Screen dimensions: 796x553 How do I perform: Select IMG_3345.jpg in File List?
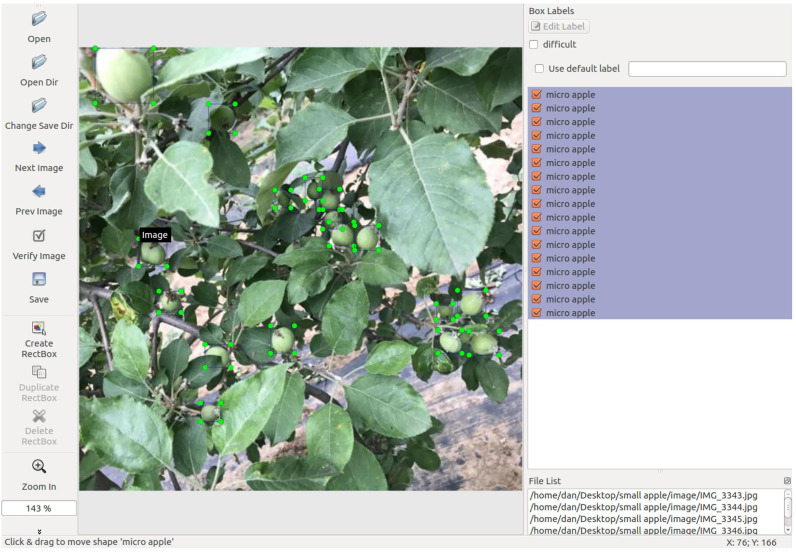(x=643, y=518)
